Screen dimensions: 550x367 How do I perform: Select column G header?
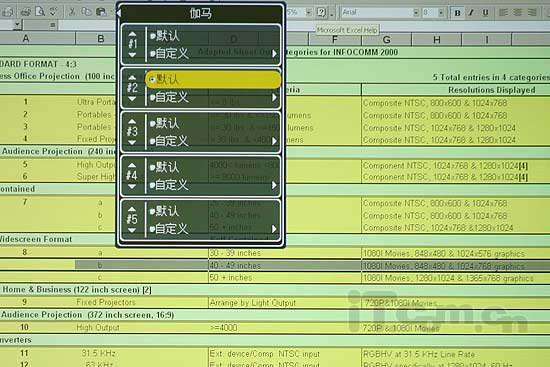[x=386, y=40]
